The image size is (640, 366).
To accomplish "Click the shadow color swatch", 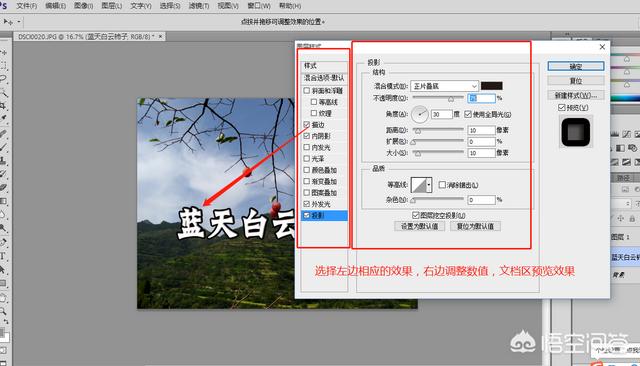I will click(491, 86).
